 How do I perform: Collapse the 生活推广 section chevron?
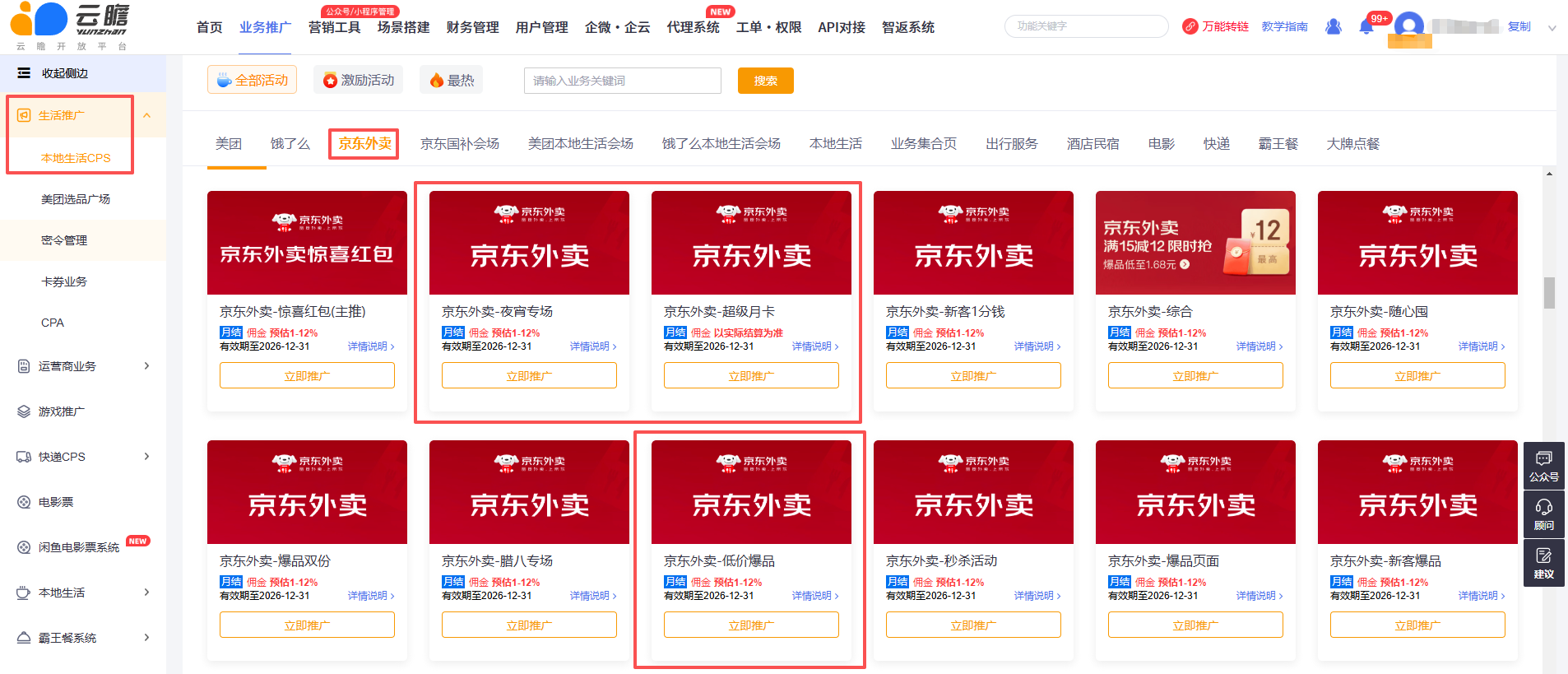point(147,115)
